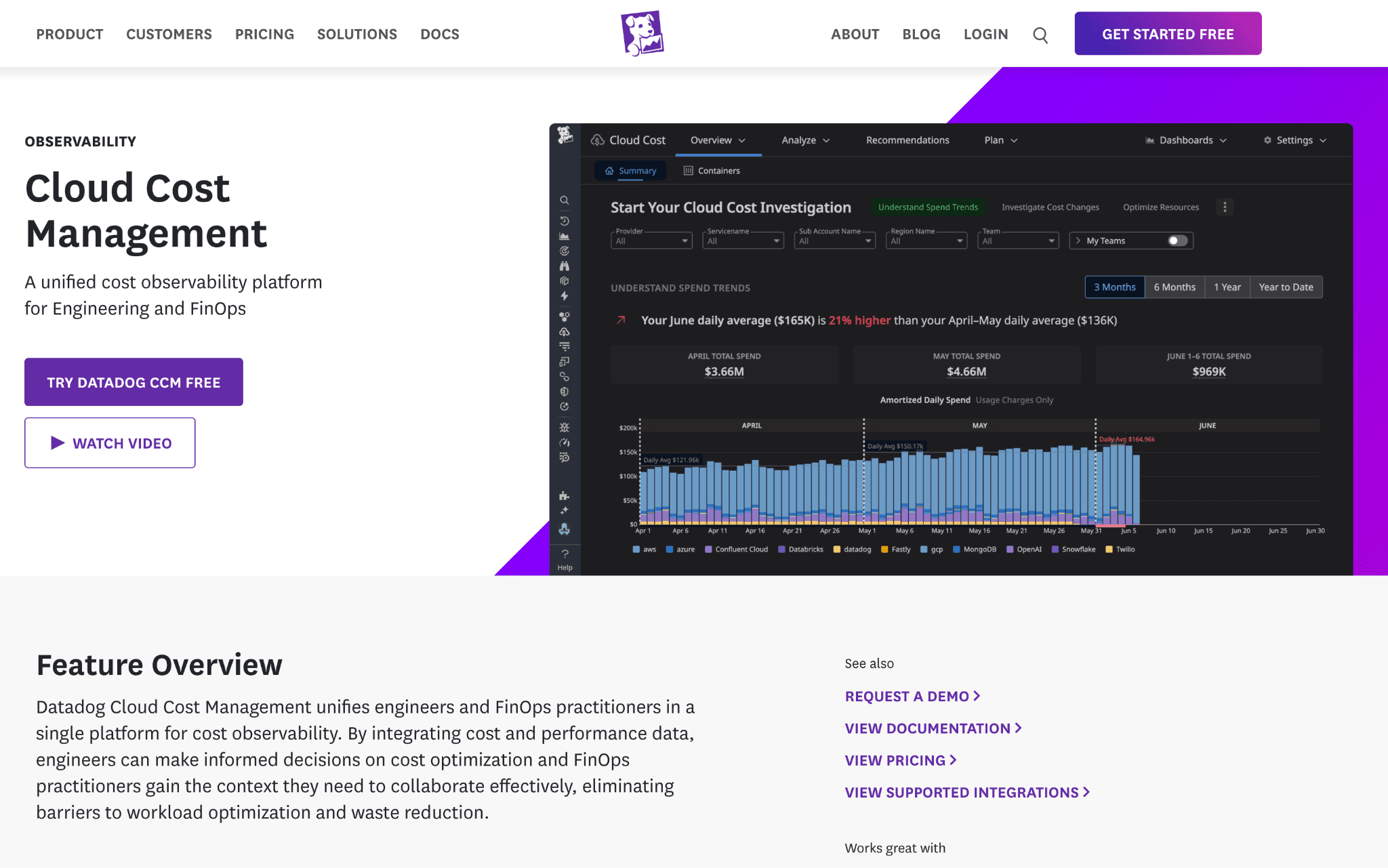Open the VIEW DOCUMENTATION link

(933, 728)
